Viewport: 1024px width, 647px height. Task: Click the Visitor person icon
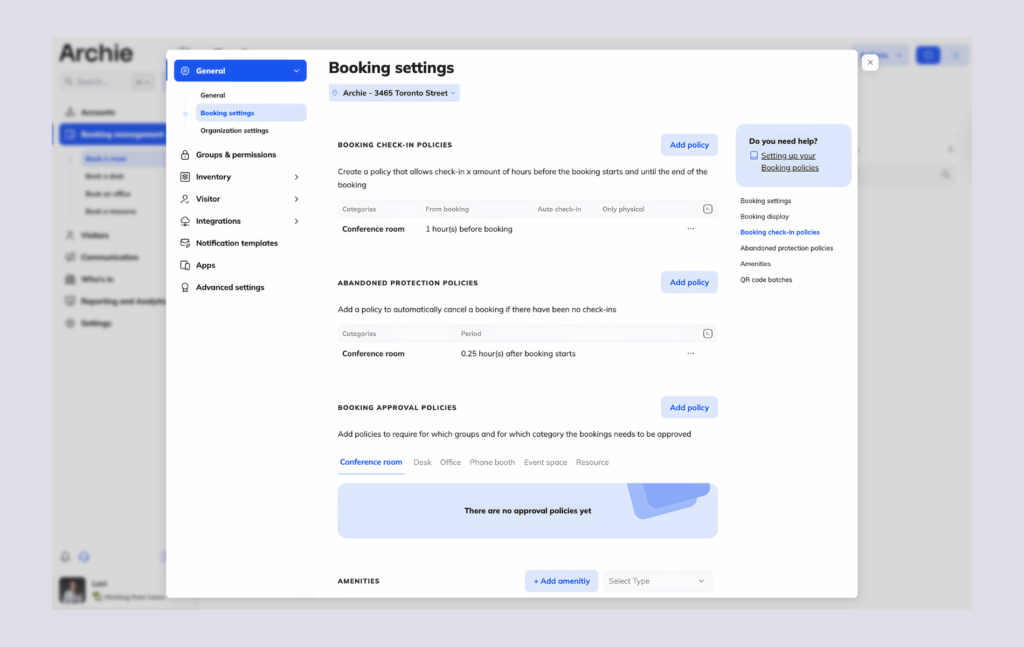click(187, 199)
